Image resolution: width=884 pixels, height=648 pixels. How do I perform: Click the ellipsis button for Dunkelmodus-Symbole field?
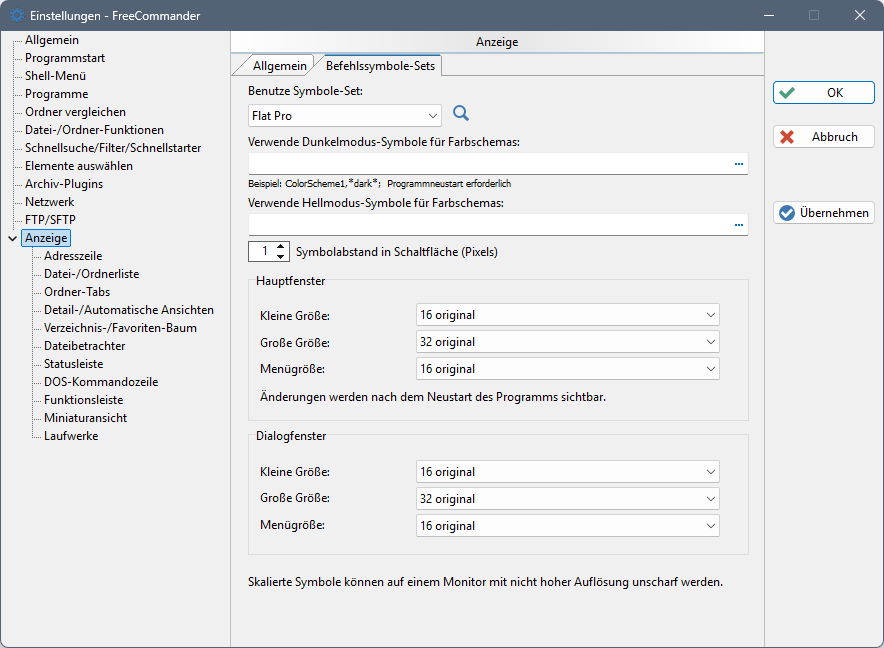coord(739,163)
